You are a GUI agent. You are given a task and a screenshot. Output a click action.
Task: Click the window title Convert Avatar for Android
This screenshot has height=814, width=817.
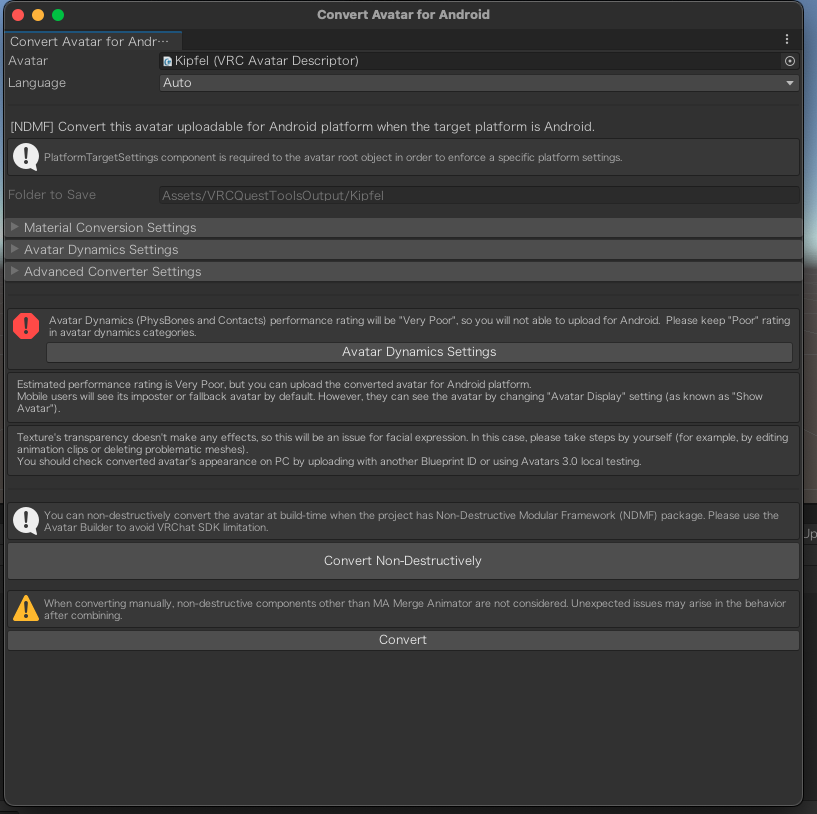403,15
